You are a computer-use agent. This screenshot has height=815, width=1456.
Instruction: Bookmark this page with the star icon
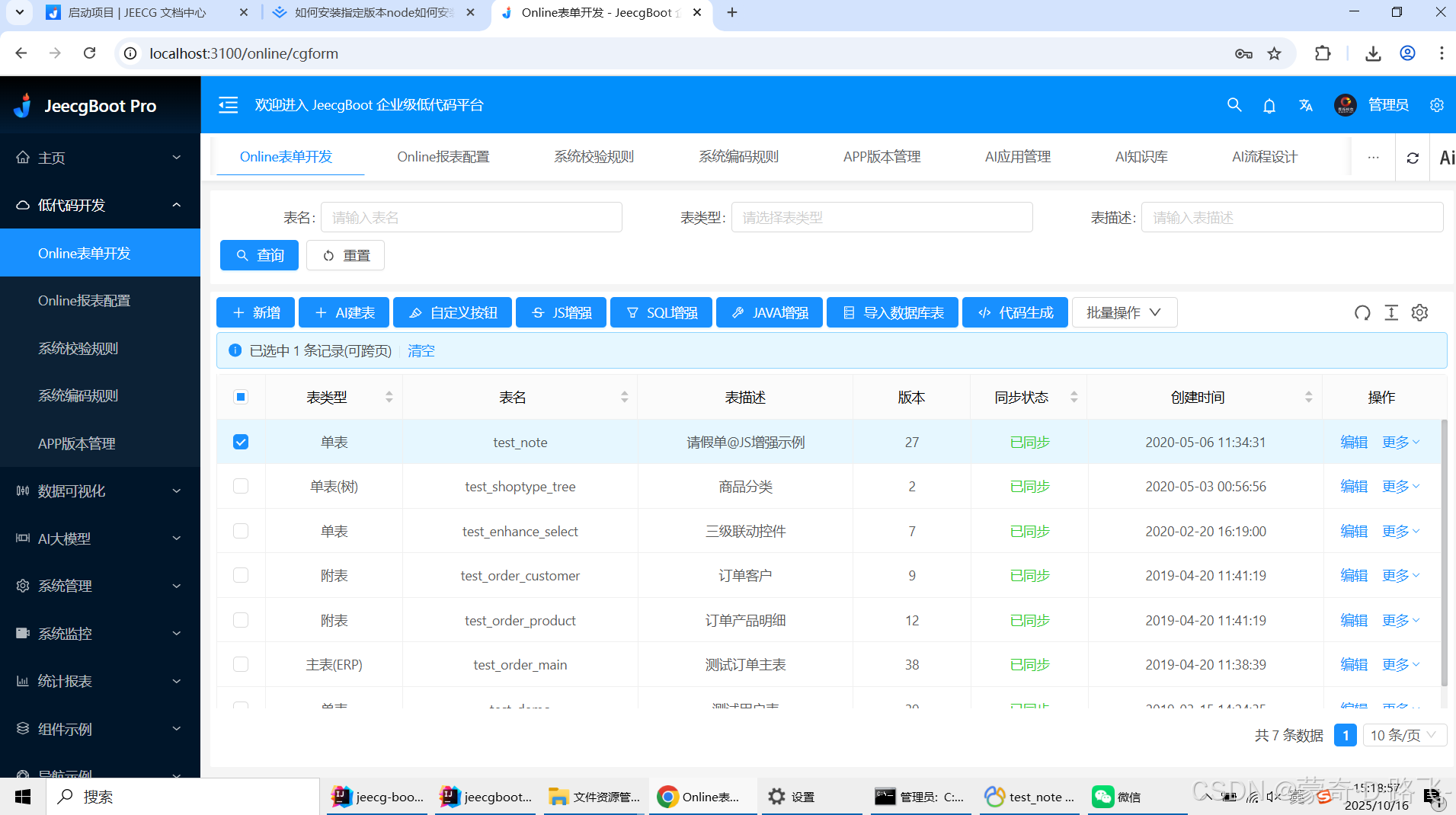pyautogui.click(x=1275, y=53)
